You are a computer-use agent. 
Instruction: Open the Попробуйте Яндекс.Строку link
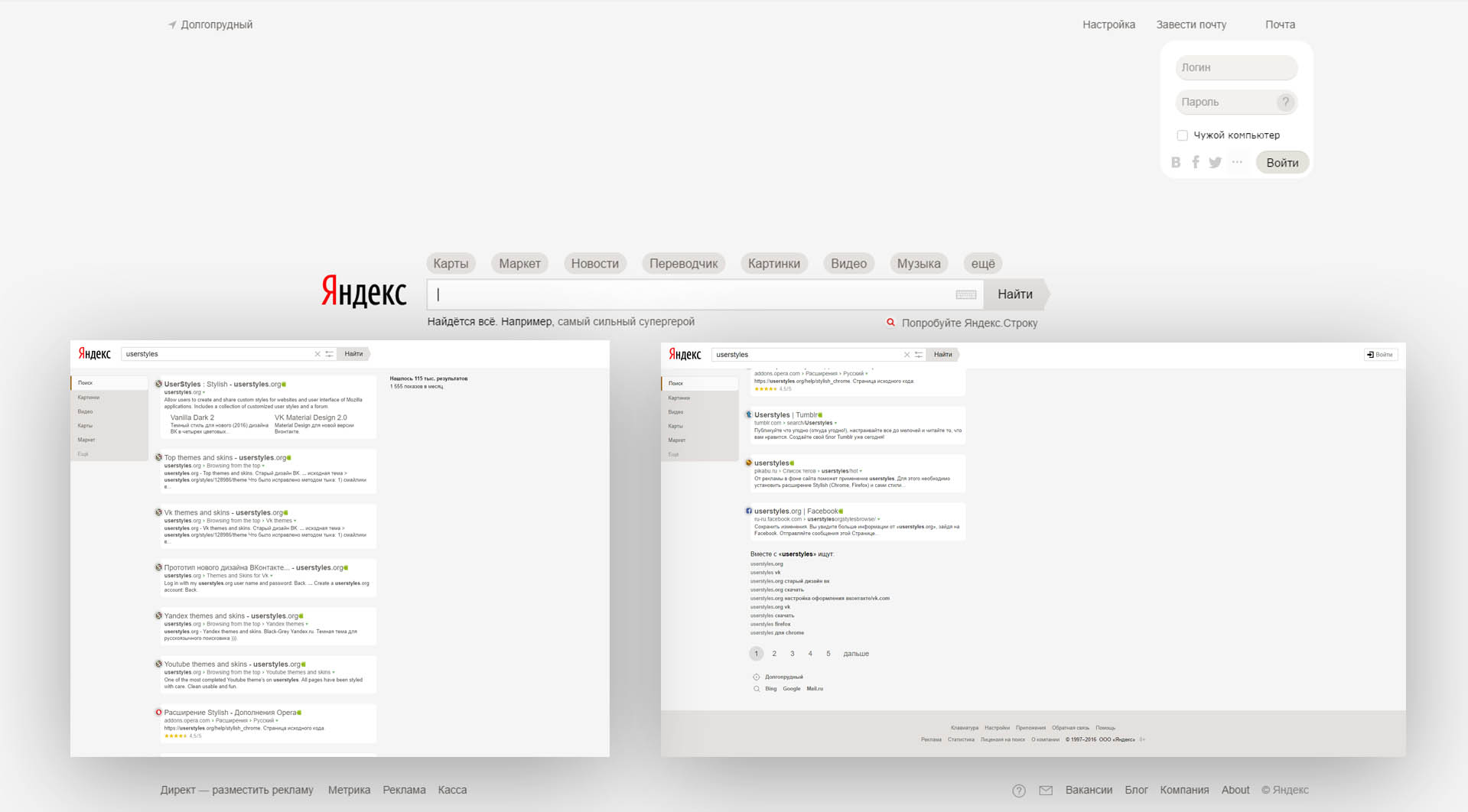click(x=969, y=323)
